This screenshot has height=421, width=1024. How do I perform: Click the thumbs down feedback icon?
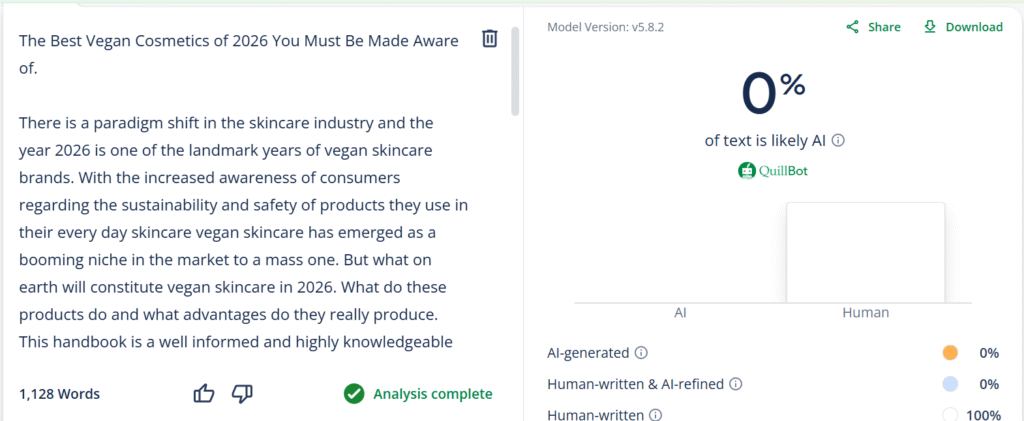click(x=241, y=393)
